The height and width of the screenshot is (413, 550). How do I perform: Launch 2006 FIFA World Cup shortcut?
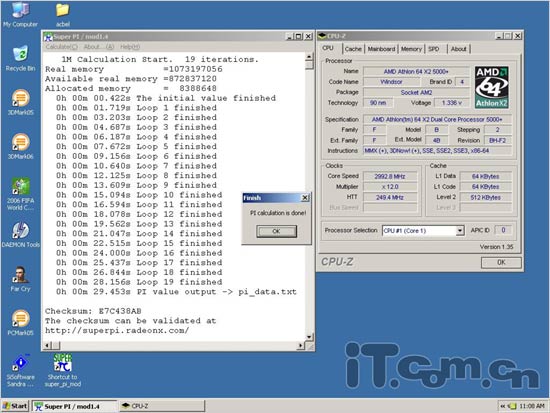coord(20,194)
